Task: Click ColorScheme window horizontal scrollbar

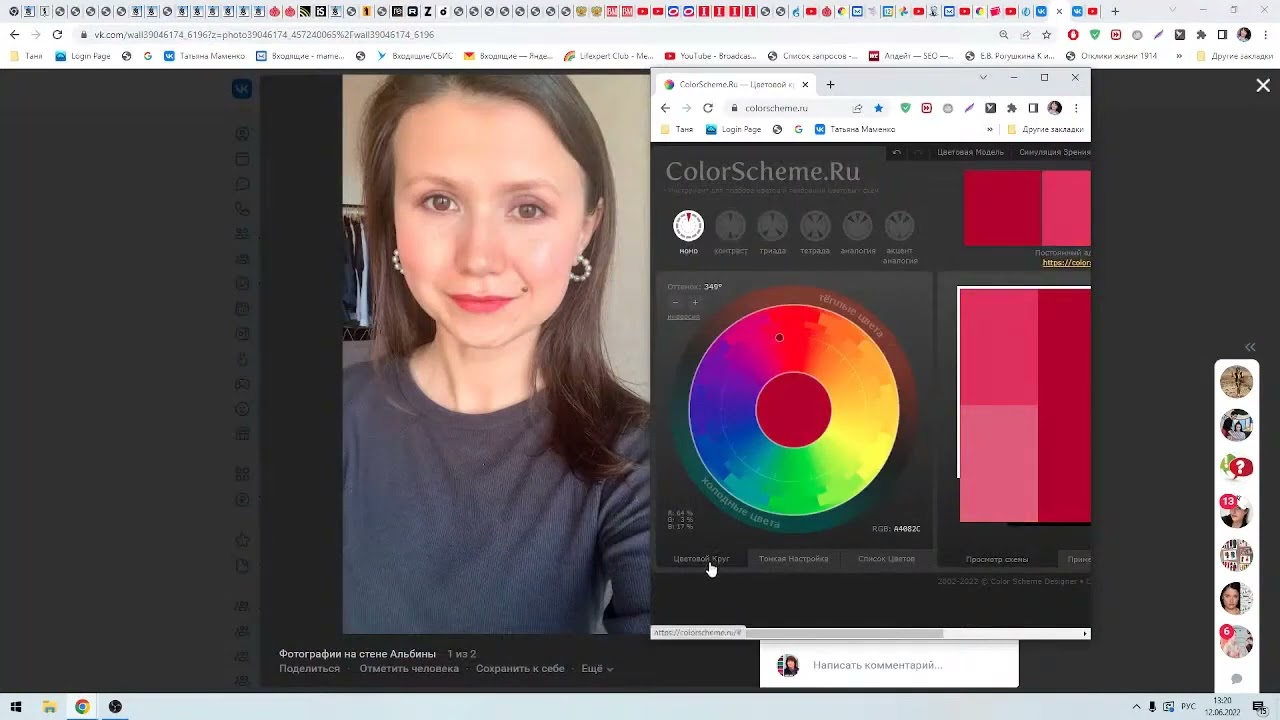Action: (x=844, y=633)
